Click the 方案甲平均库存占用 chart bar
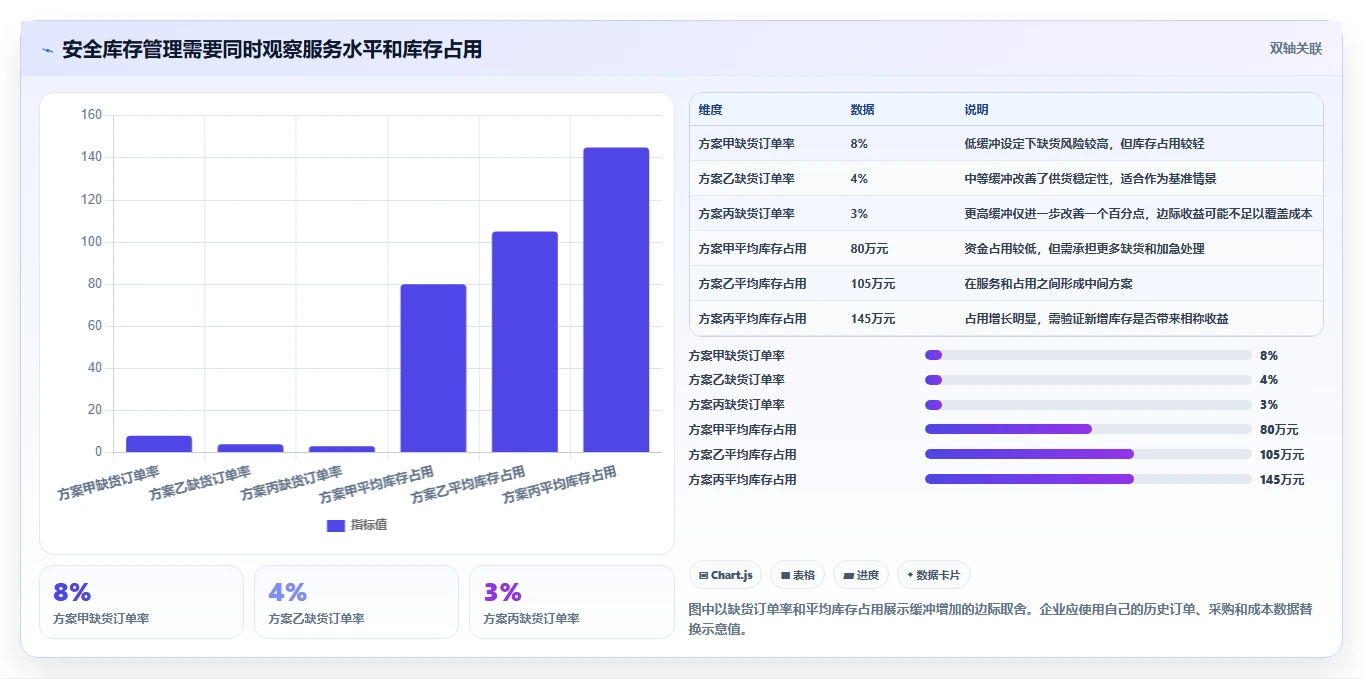This screenshot has height=679, width=1363. click(x=433, y=368)
